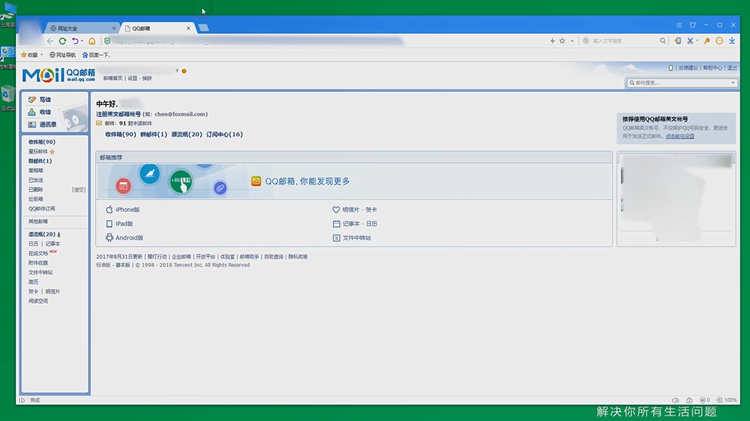Open 百度一下 bookmark in favorites bar
Image resolution: width=750 pixels, height=421 pixels.
pyautogui.click(x=96, y=55)
